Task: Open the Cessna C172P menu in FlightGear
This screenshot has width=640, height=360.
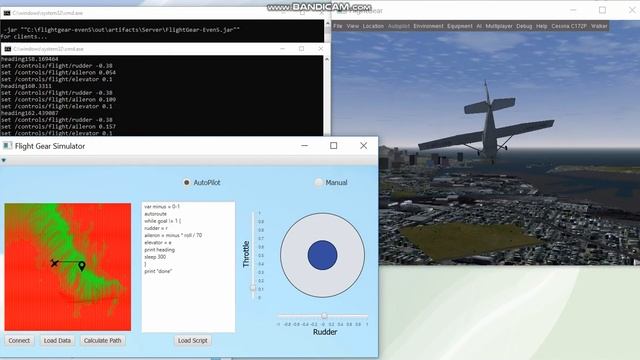Action: pyautogui.click(x=569, y=26)
